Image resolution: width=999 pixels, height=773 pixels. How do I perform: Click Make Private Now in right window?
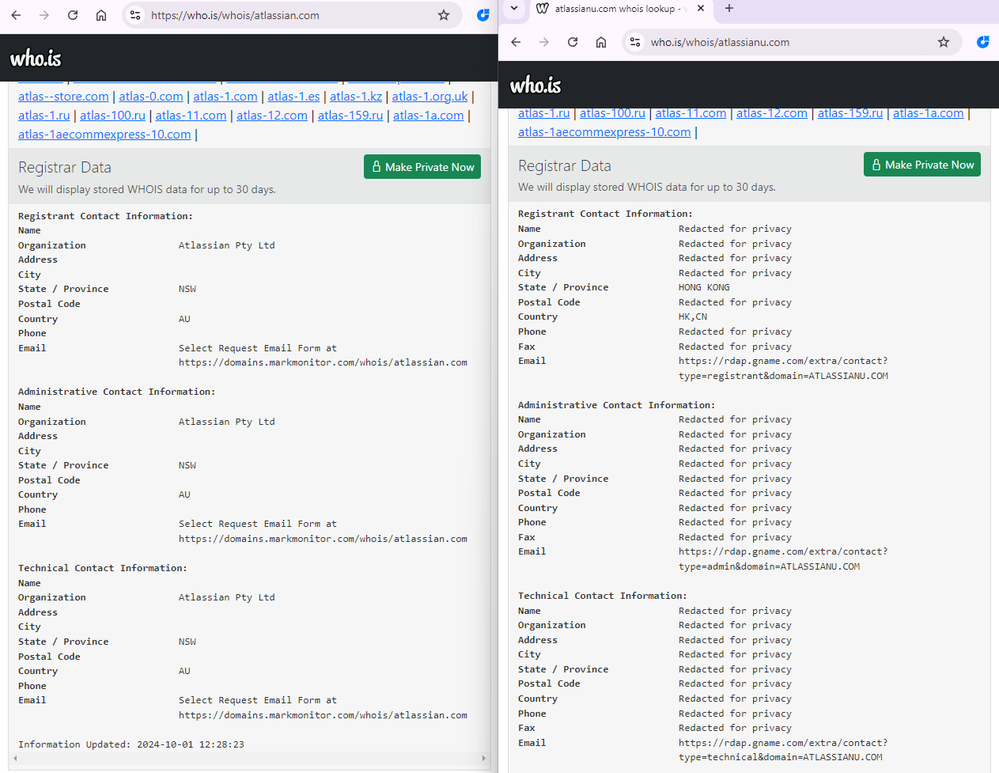[922, 164]
